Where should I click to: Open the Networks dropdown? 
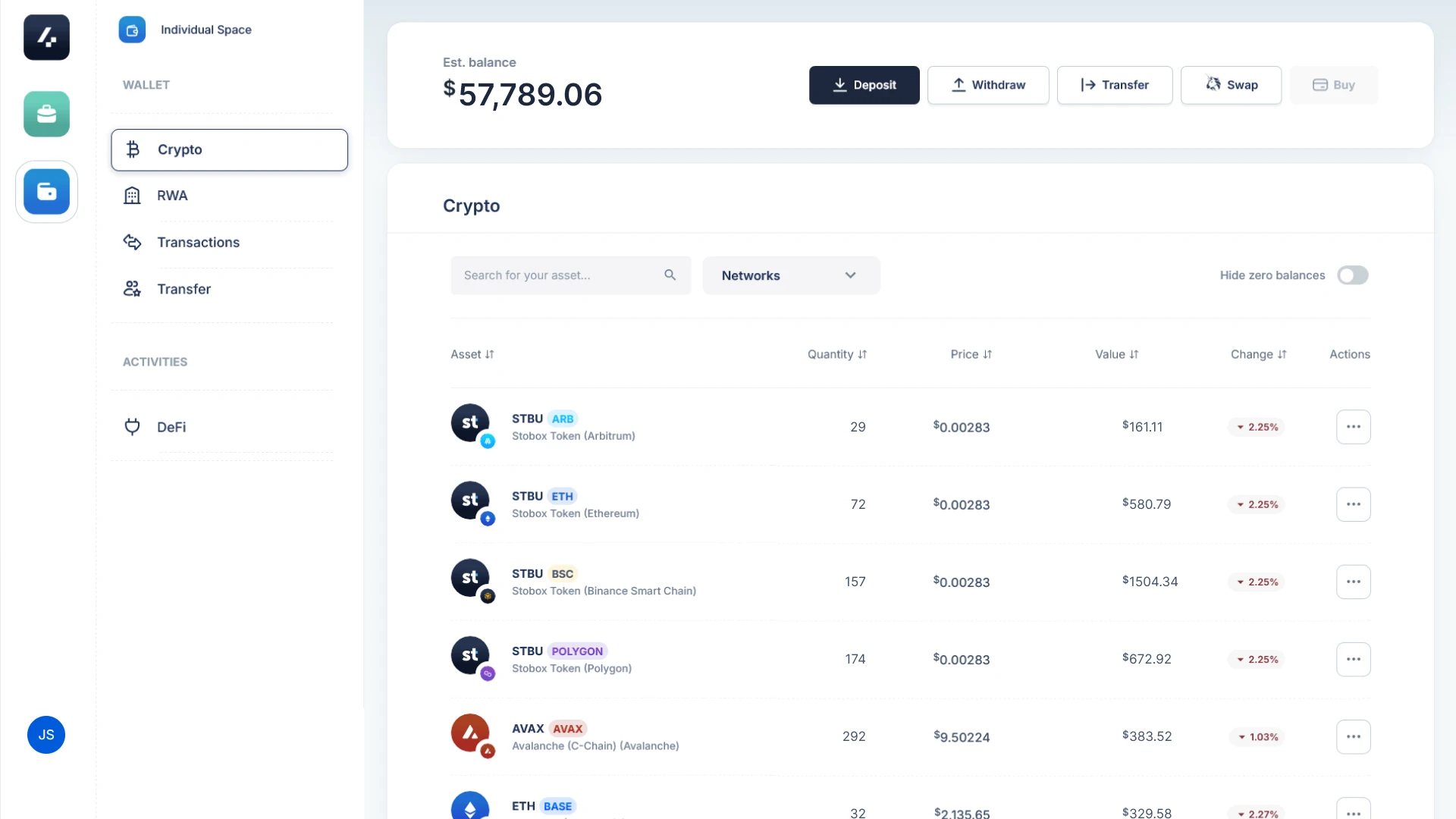pos(791,275)
